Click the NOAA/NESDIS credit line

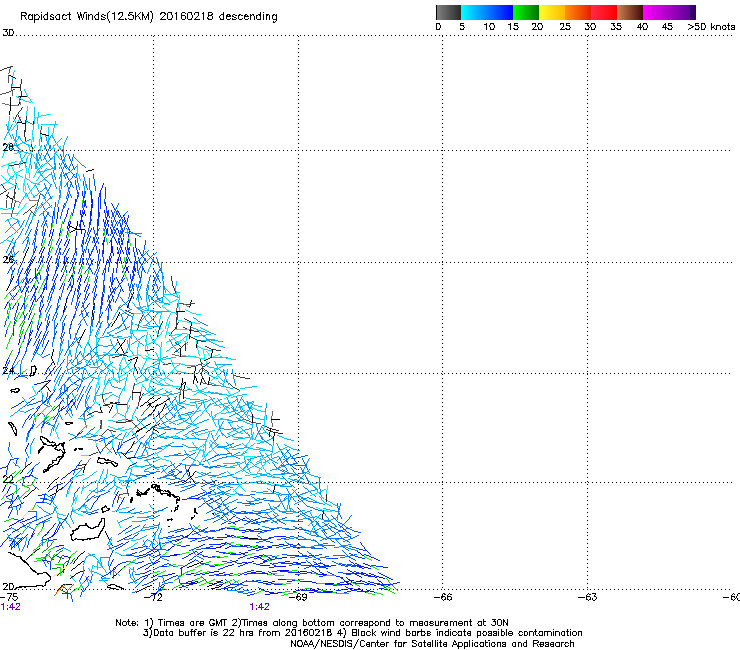pos(432,644)
